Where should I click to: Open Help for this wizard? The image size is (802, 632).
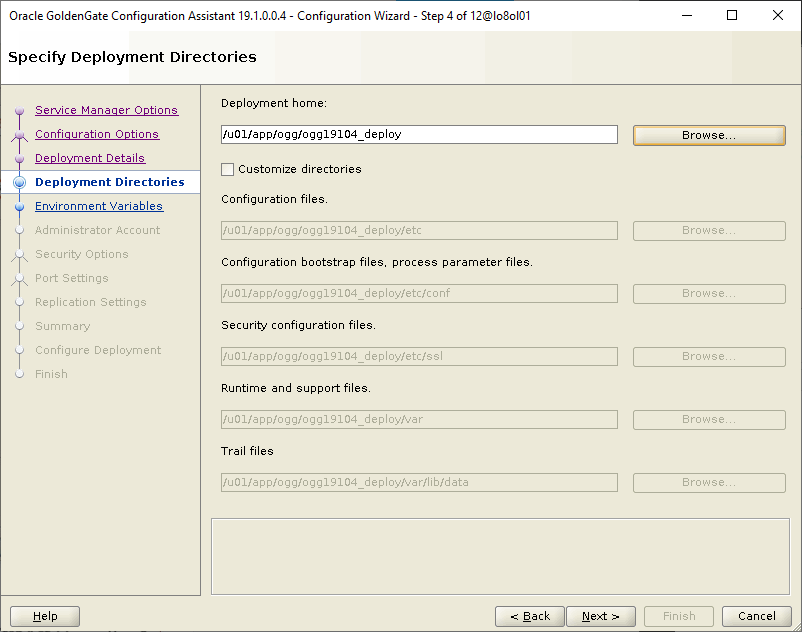pyautogui.click(x=45, y=616)
